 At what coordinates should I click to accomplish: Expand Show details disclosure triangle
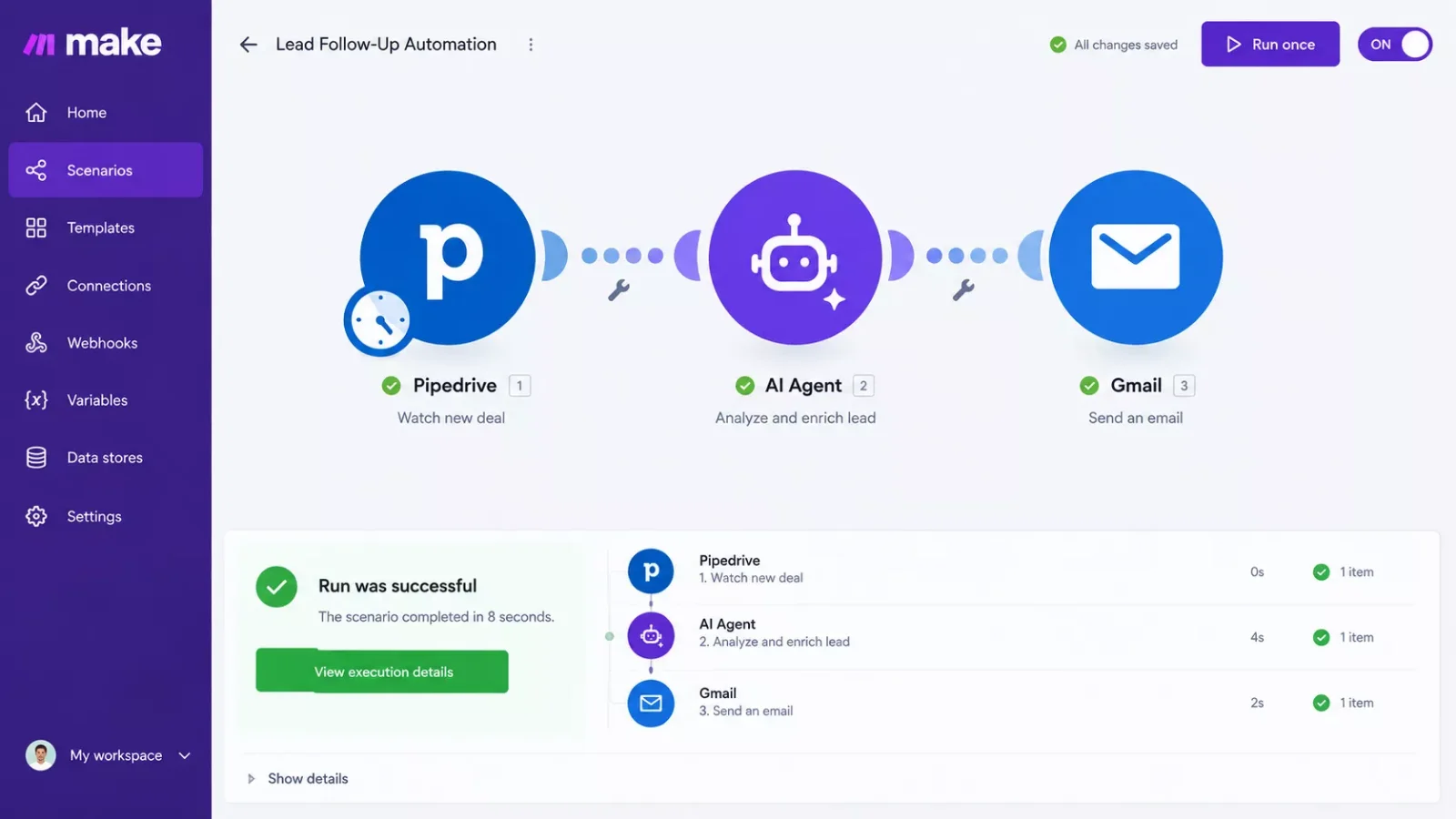coord(251,779)
